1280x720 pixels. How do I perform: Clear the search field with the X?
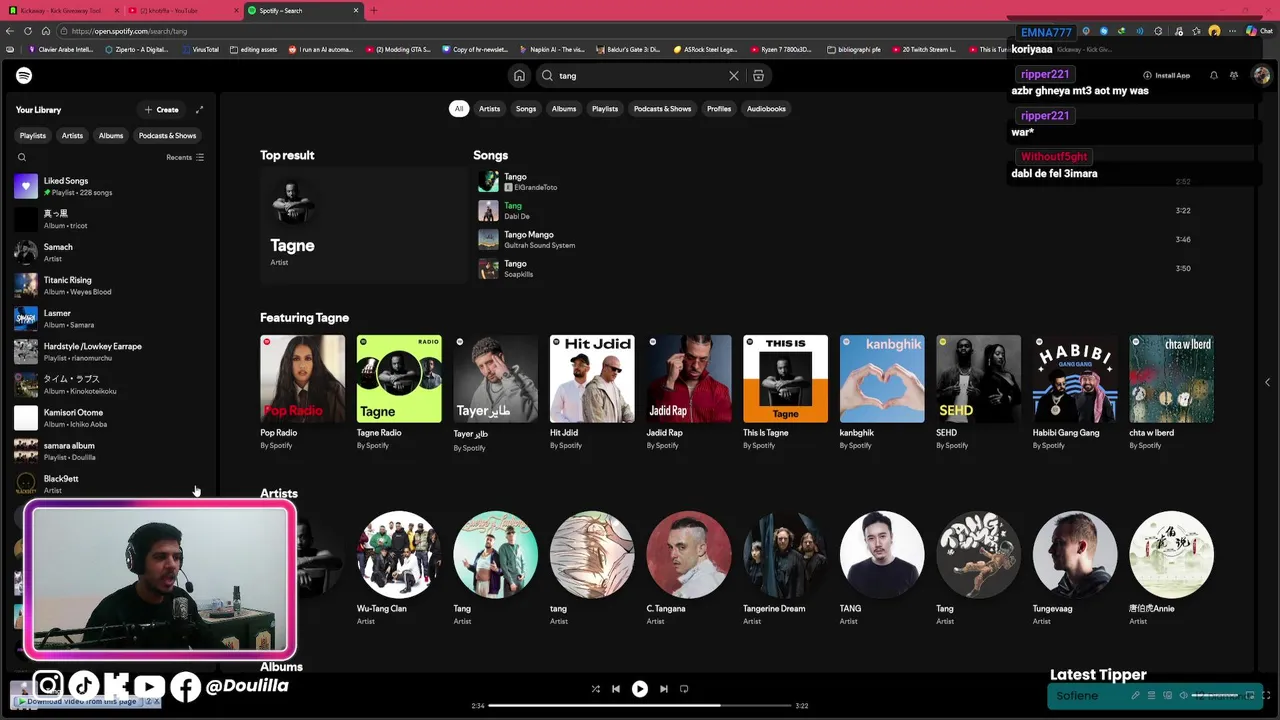734,75
